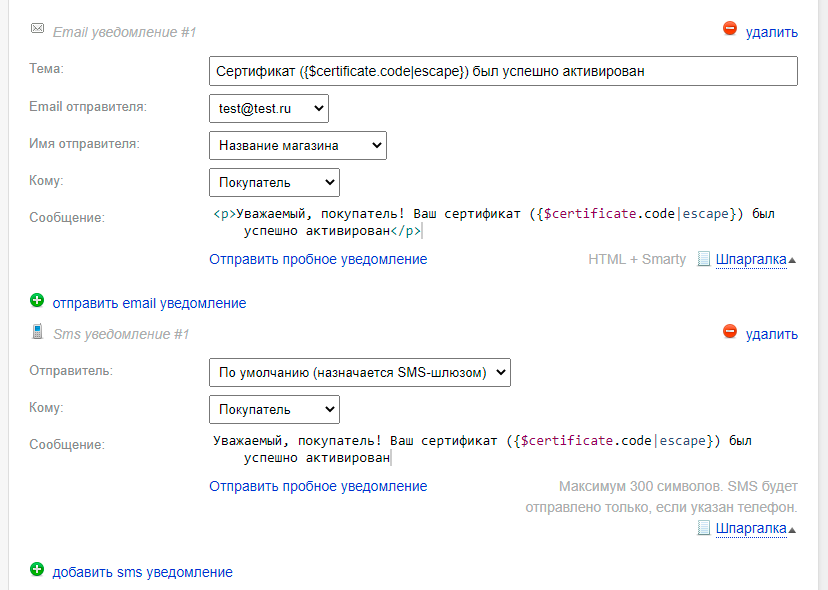This screenshot has width=828, height=590.
Task: Click into the Тема subject input field
Action: click(x=503, y=71)
